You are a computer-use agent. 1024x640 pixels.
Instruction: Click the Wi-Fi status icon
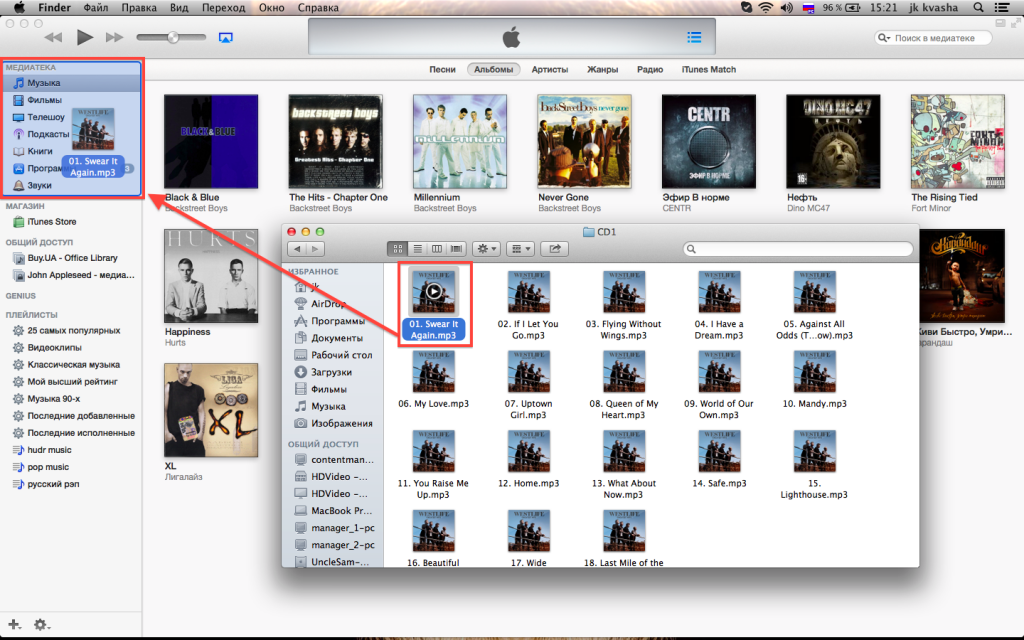tap(765, 8)
